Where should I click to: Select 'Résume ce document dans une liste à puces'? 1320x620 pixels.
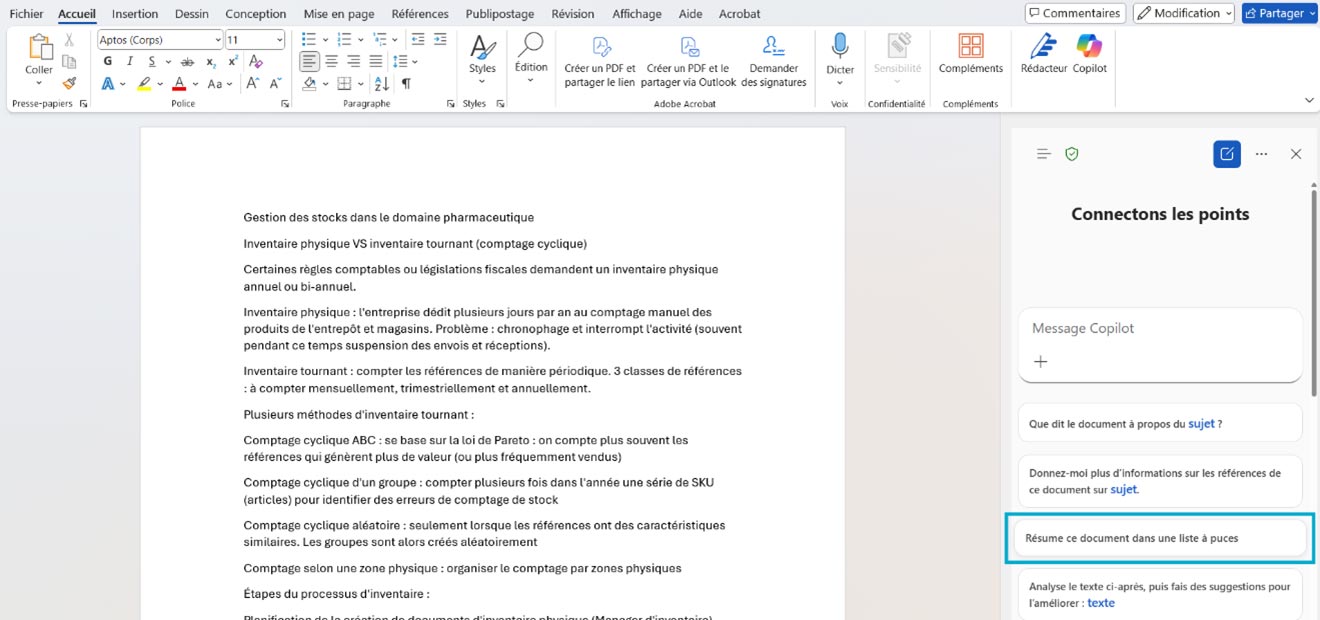(1159, 538)
